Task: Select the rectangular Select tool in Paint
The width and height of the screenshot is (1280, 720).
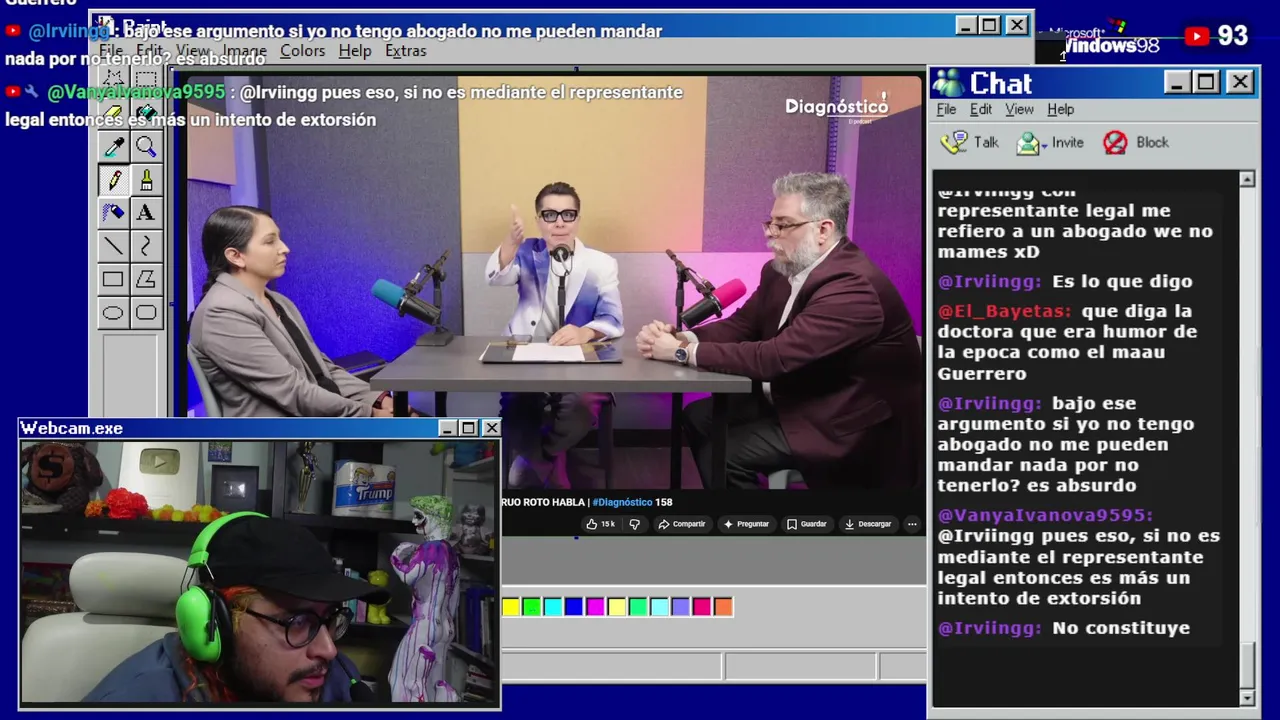Action: tap(146, 79)
